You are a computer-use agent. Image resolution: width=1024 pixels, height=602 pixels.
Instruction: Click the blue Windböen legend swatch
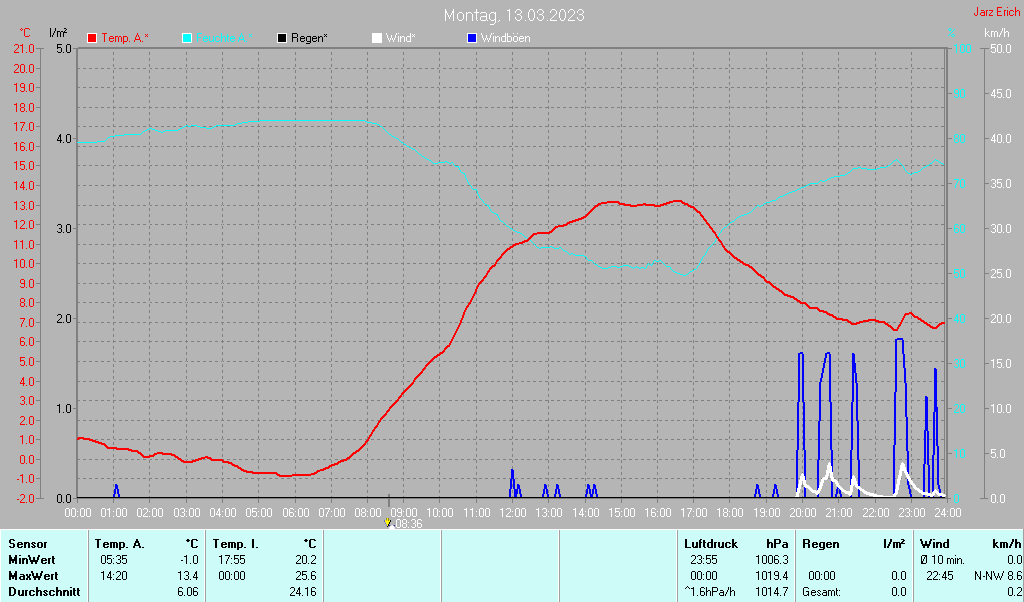pyautogui.click(x=472, y=38)
